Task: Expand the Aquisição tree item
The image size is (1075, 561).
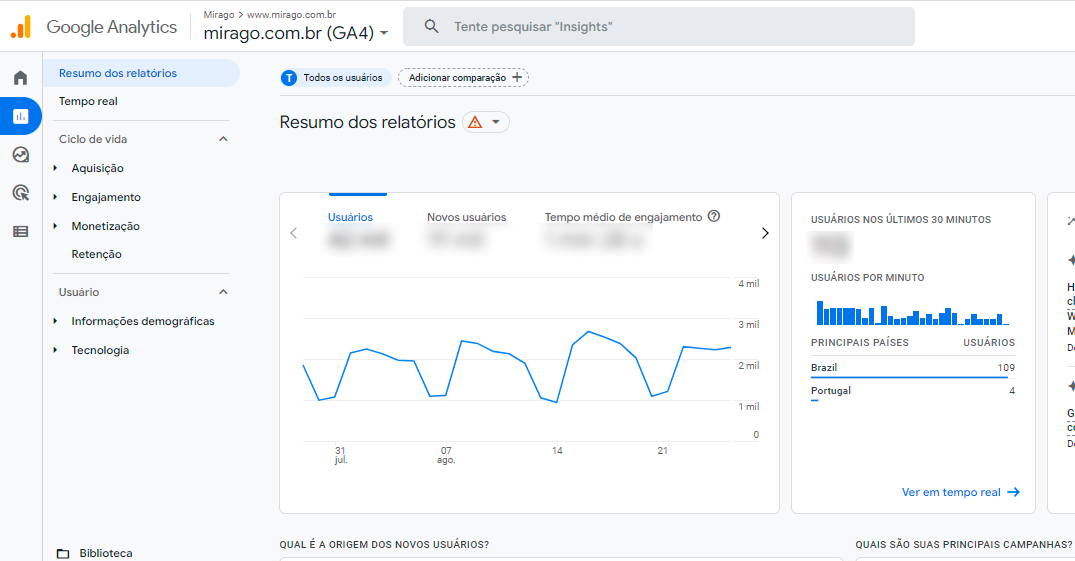Action: [56, 168]
